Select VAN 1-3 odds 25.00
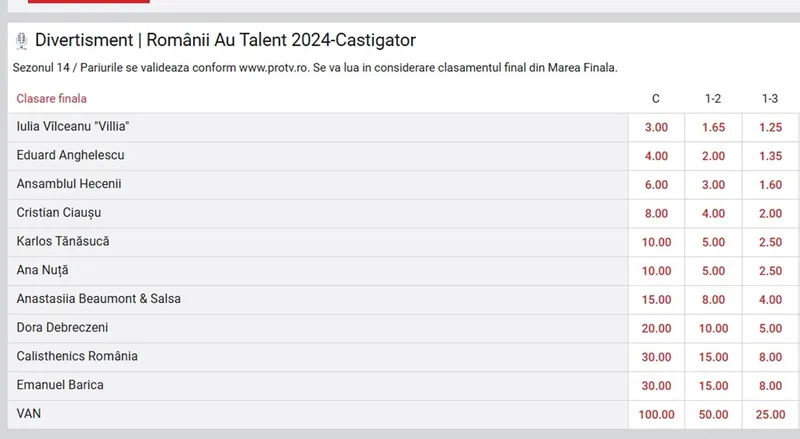 click(x=770, y=414)
